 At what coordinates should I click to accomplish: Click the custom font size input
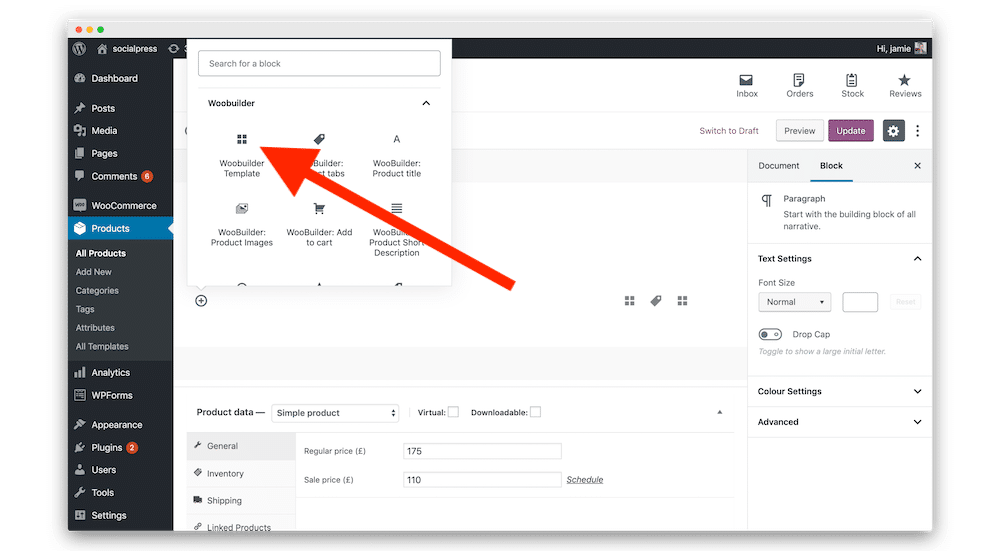[860, 302]
